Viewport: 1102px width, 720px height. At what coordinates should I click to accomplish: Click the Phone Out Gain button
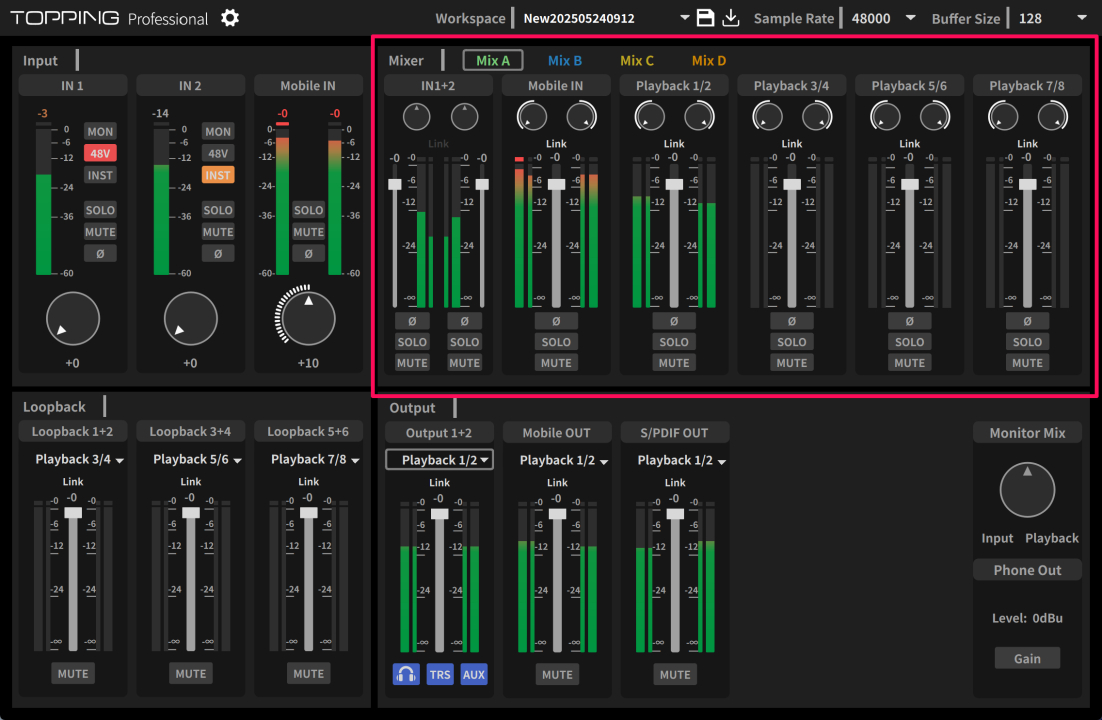pyautogui.click(x=1027, y=658)
